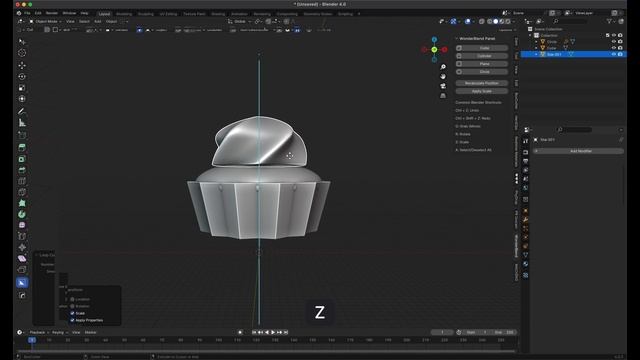Select the Select Box tool

[22, 42]
